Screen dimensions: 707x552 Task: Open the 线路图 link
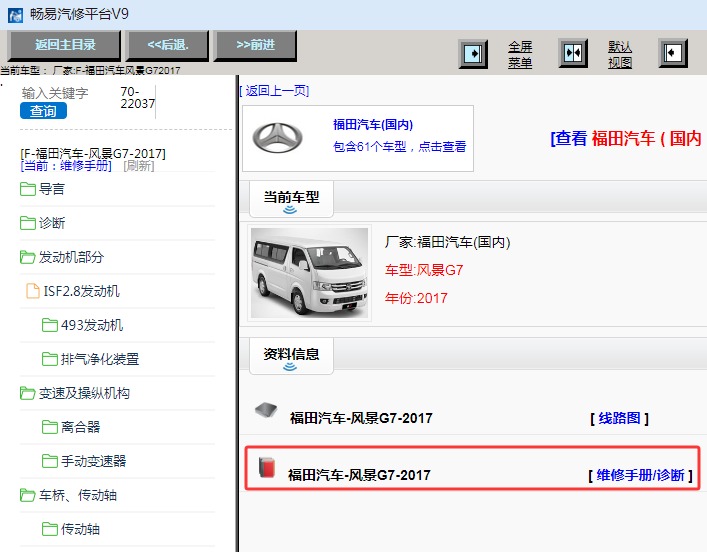coord(620,419)
